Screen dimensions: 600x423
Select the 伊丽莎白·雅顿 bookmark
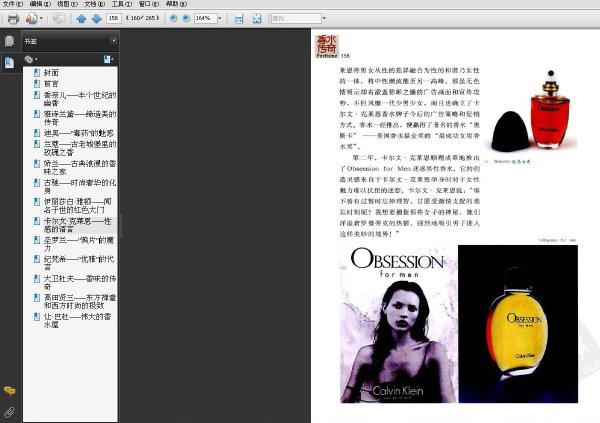coord(78,206)
